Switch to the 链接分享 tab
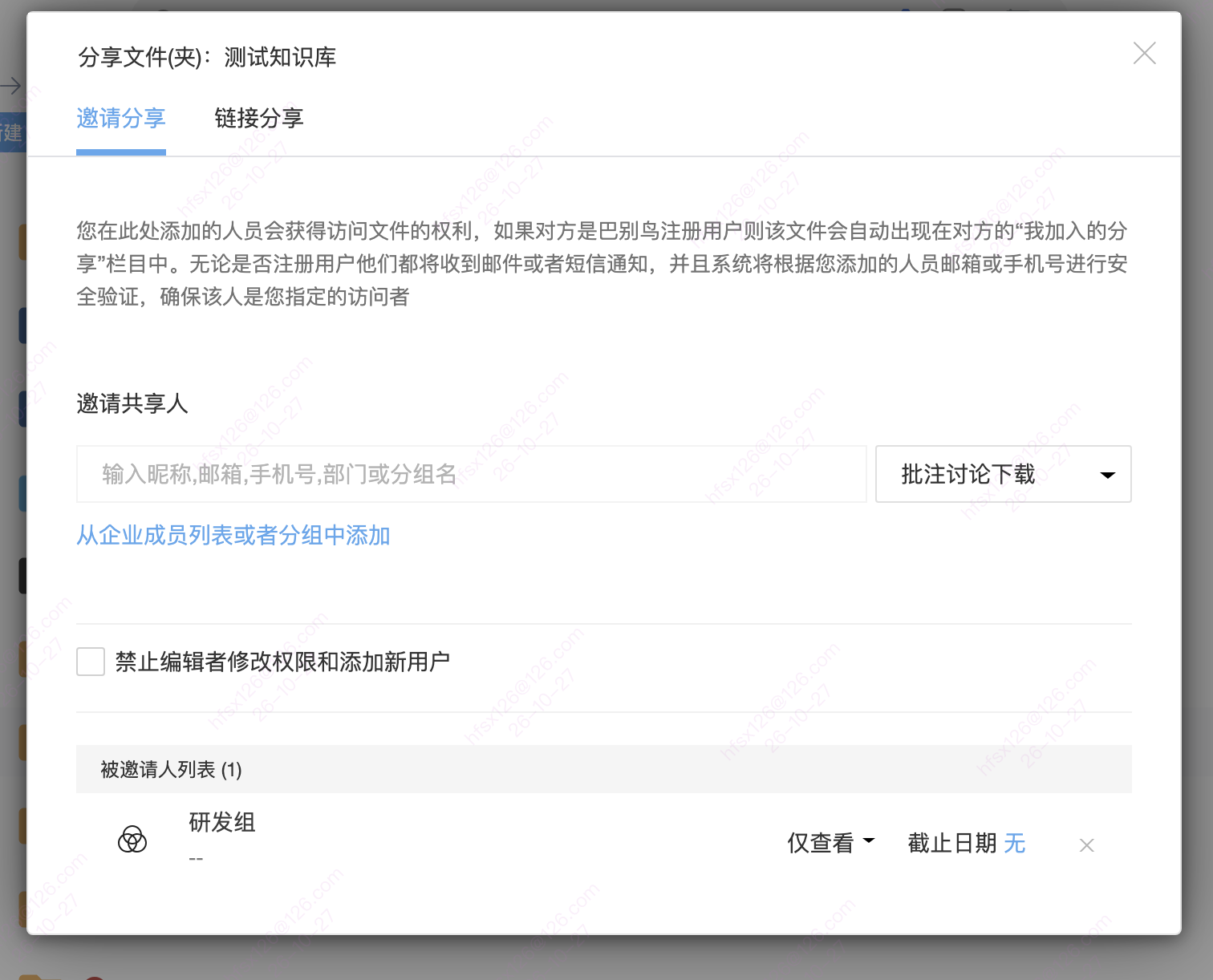This screenshot has width=1213, height=980. point(259,119)
